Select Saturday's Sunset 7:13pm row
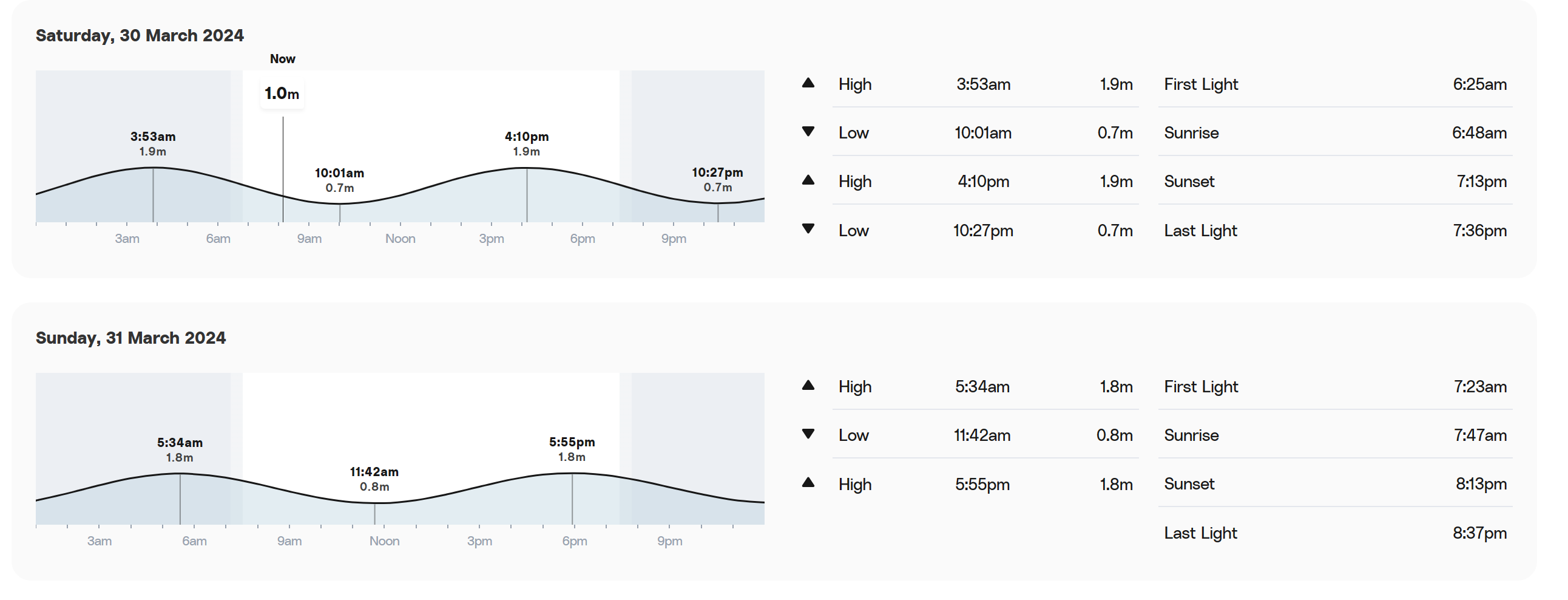1568x600 pixels. coord(1335,182)
